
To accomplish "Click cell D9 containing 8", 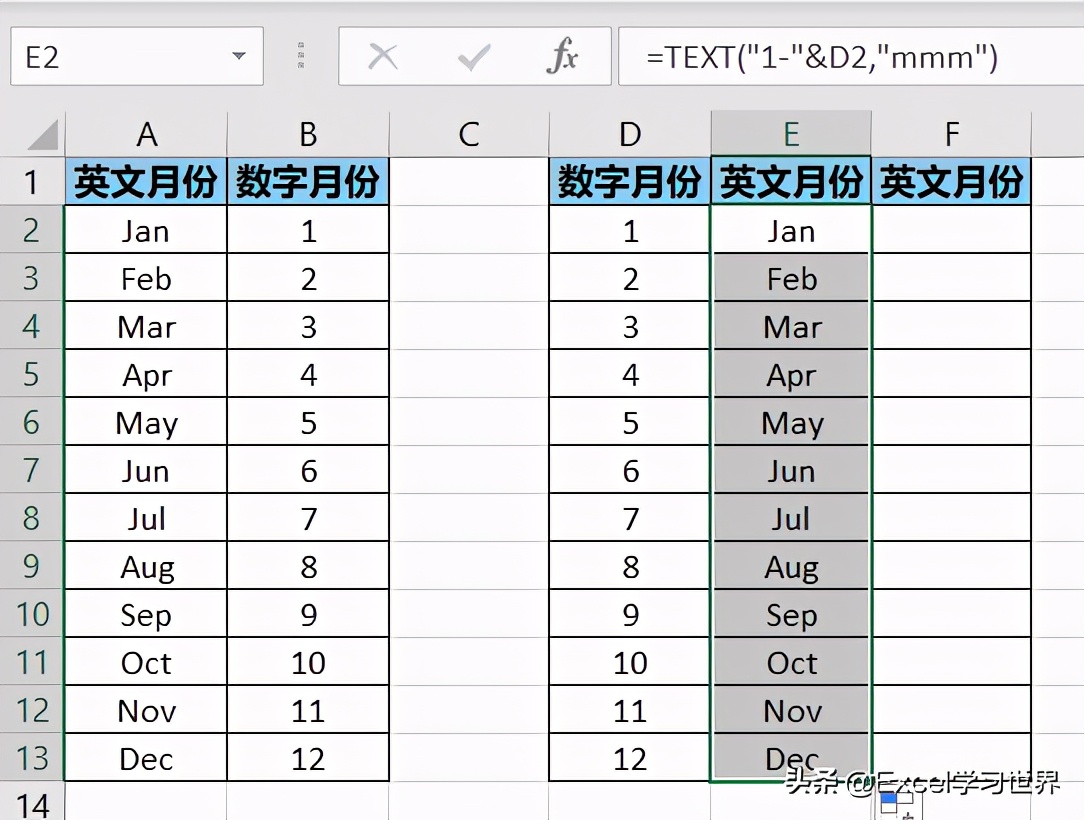I will 630,566.
